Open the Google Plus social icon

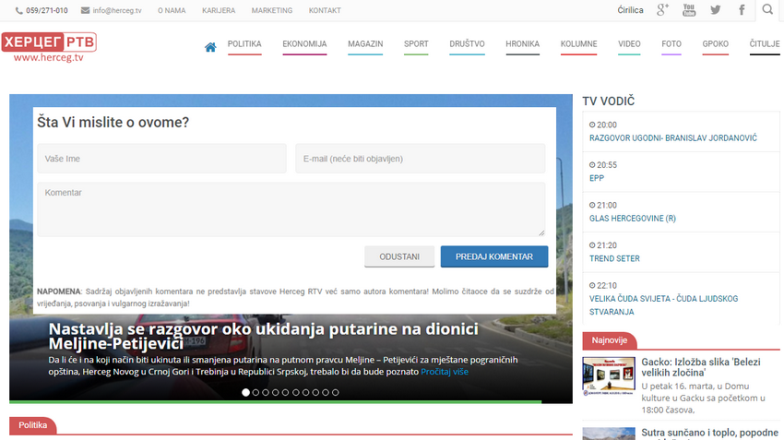(x=662, y=10)
